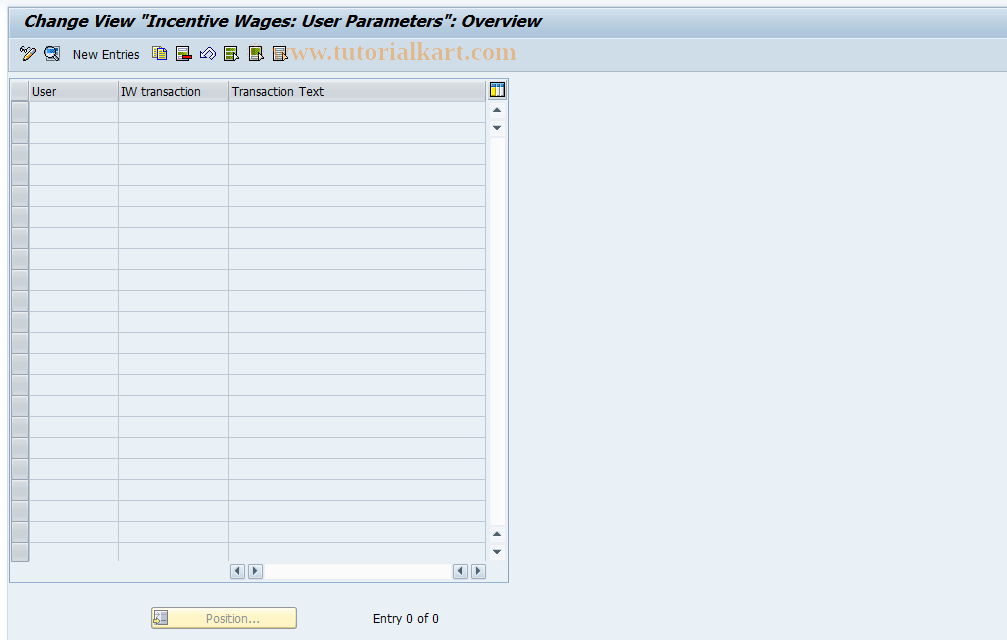Click the Copy As icon
The image size is (1007, 640).
159,54
